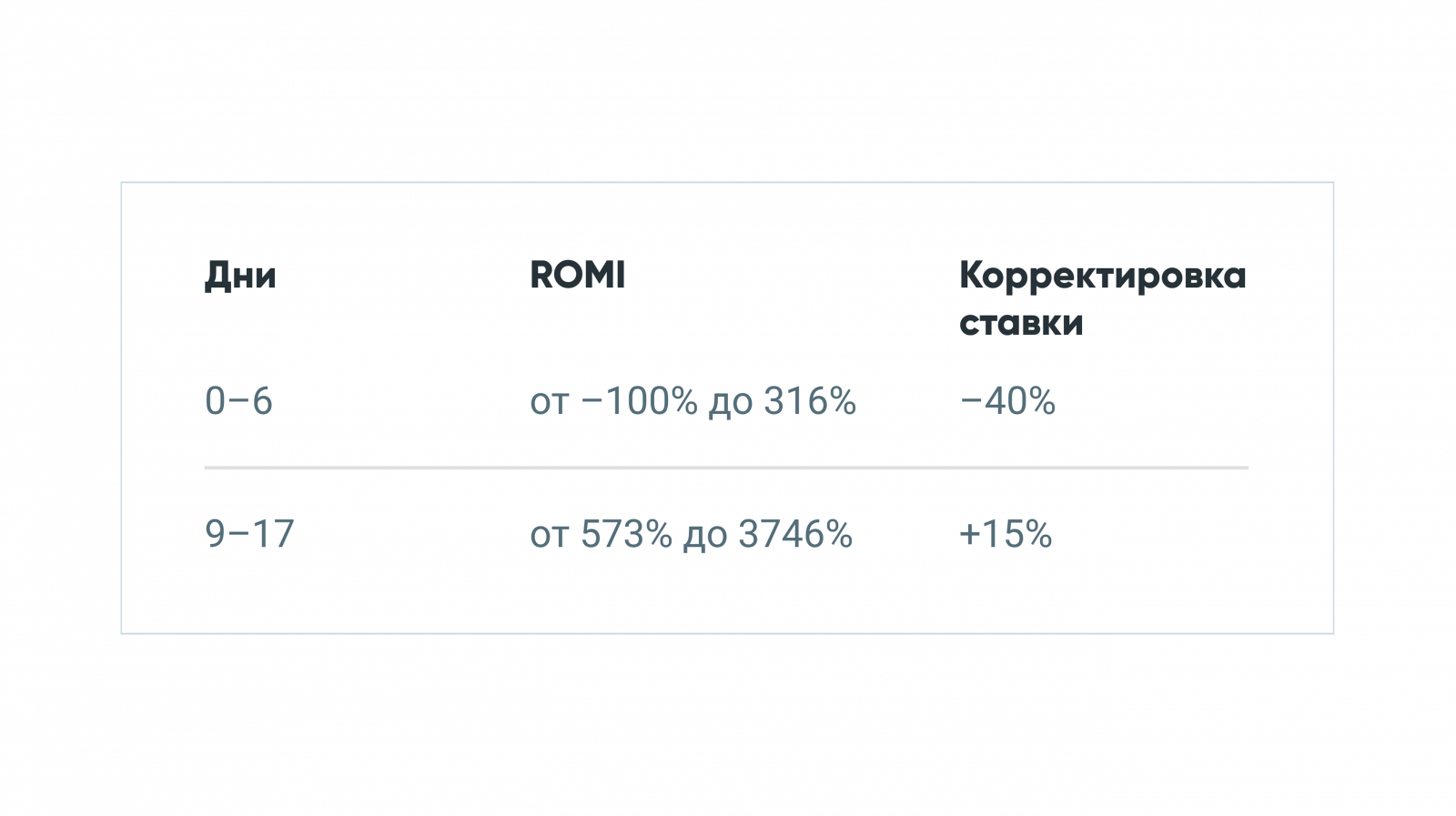Click the digit "0" in "0–6"
This screenshot has width=1456, height=816.
coord(216,401)
